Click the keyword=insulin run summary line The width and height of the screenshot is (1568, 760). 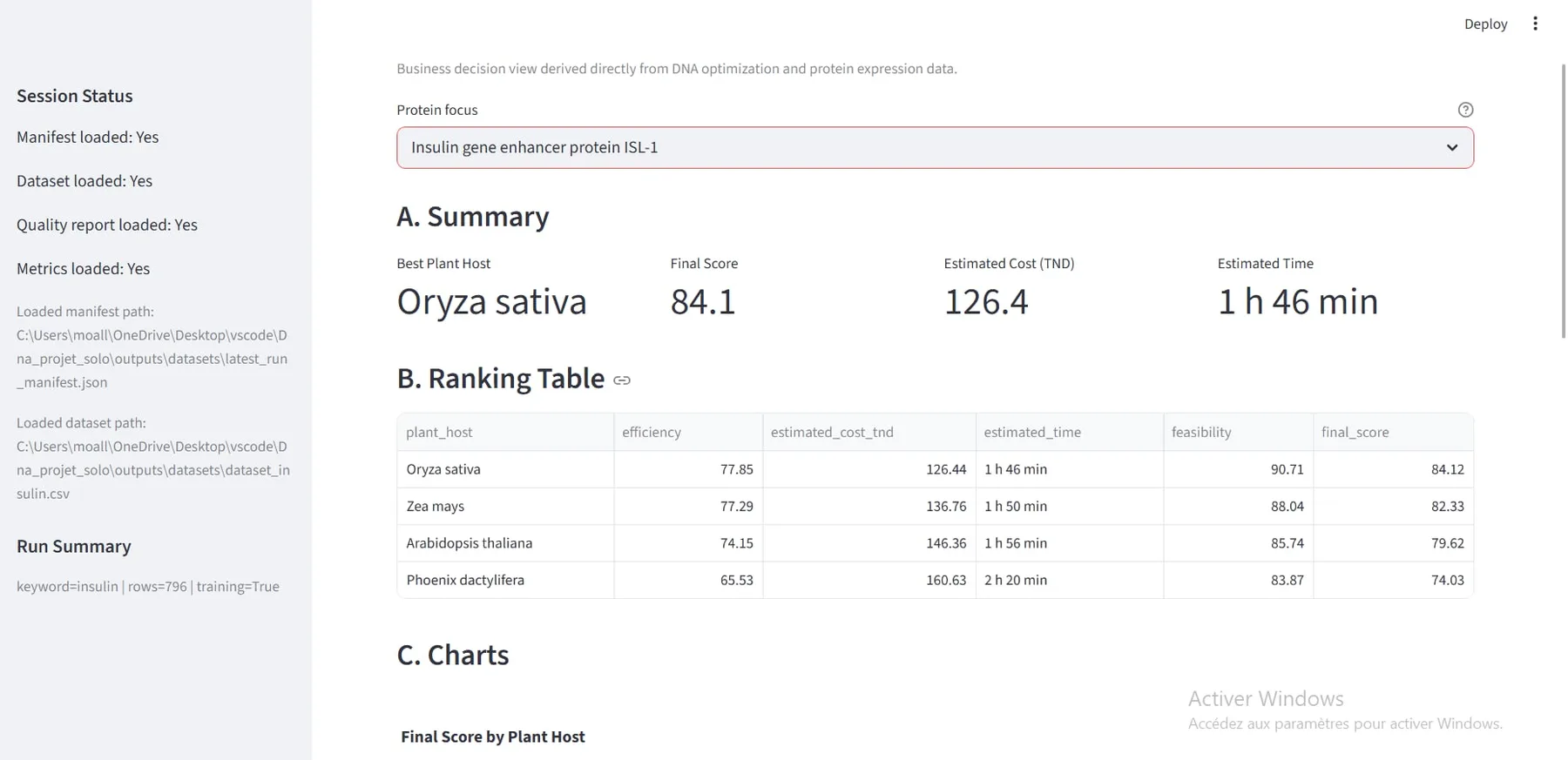click(148, 586)
